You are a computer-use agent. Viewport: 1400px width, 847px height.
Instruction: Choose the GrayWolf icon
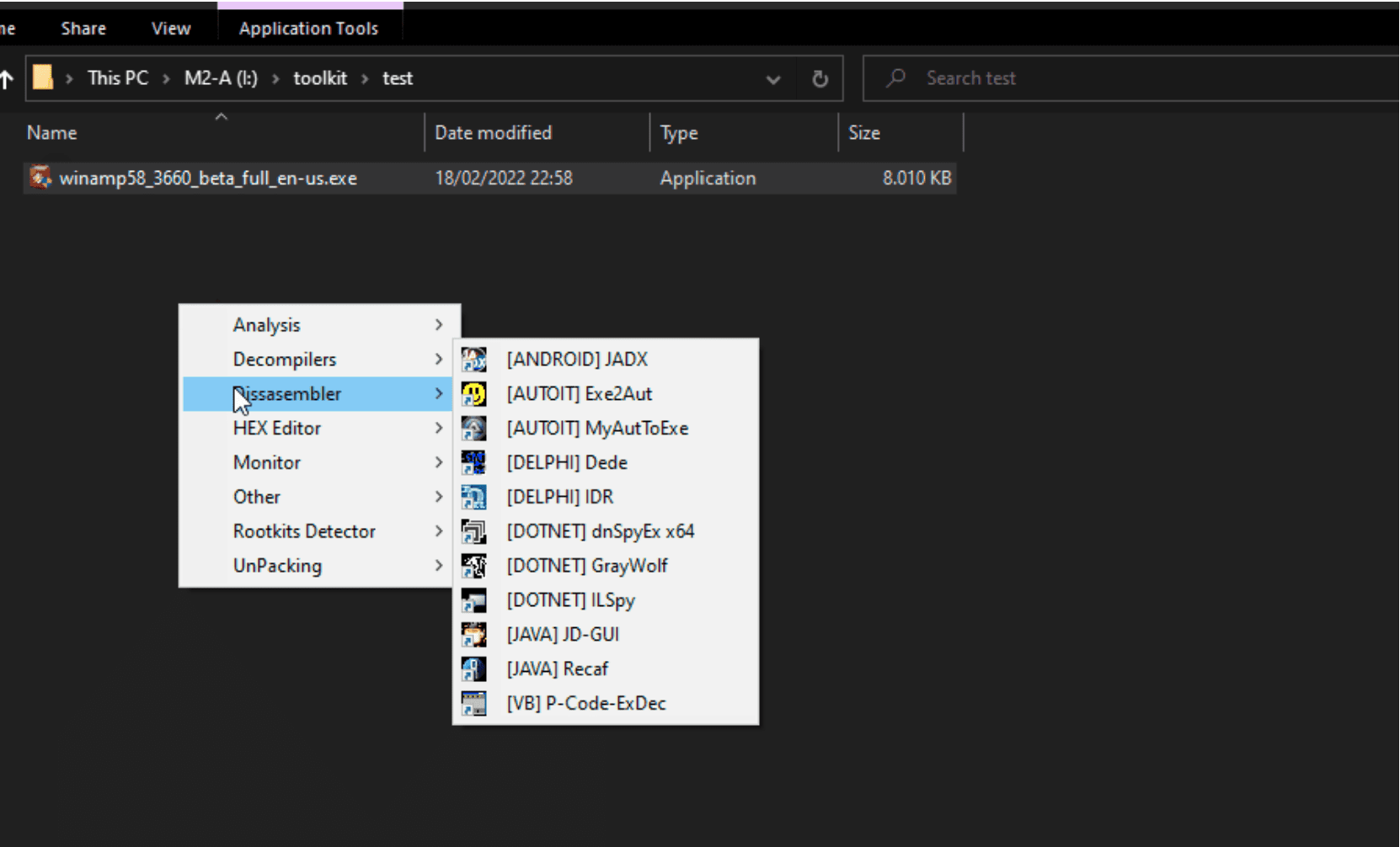coord(474,566)
